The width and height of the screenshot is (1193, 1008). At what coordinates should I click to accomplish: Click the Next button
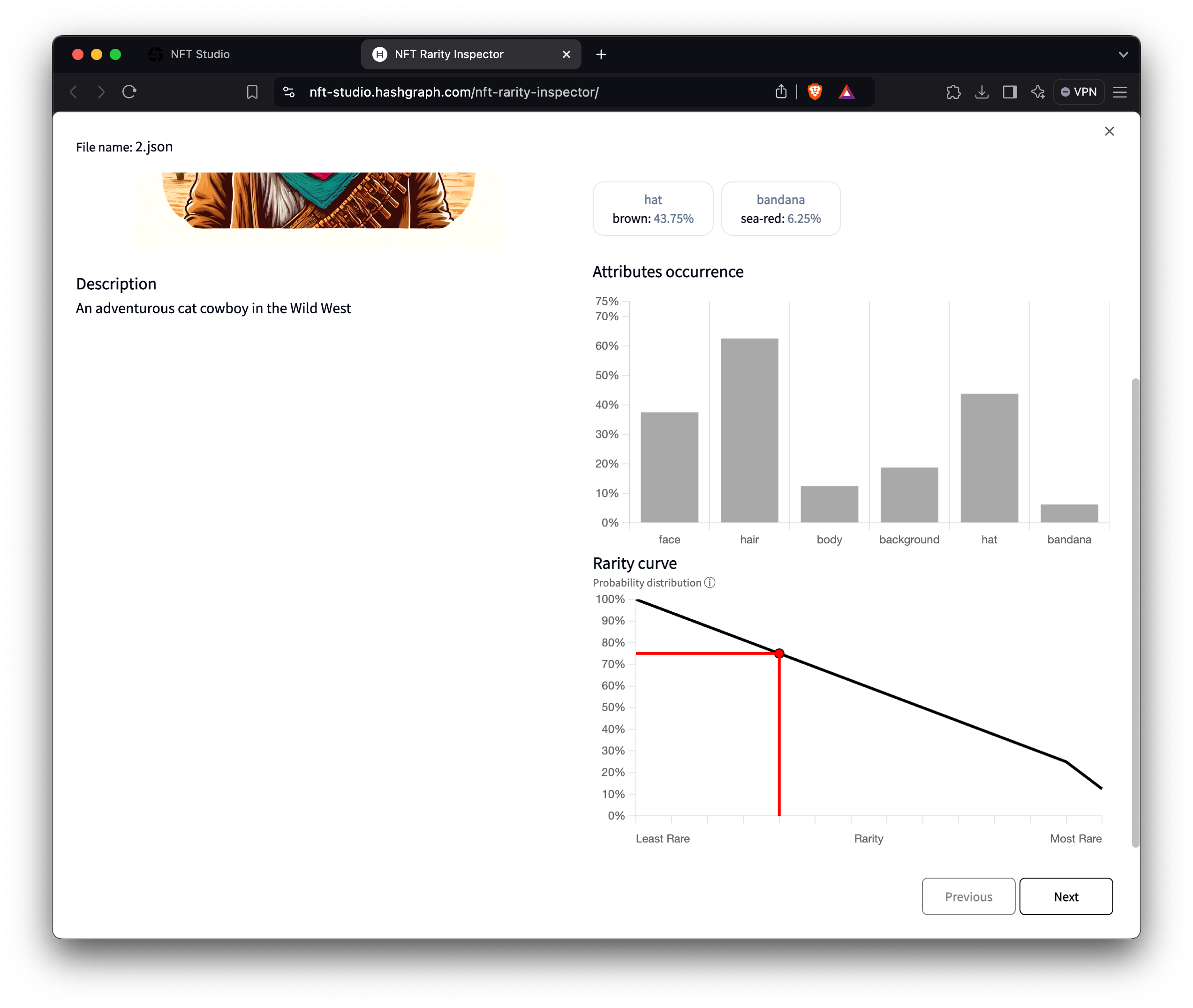[1065, 896]
